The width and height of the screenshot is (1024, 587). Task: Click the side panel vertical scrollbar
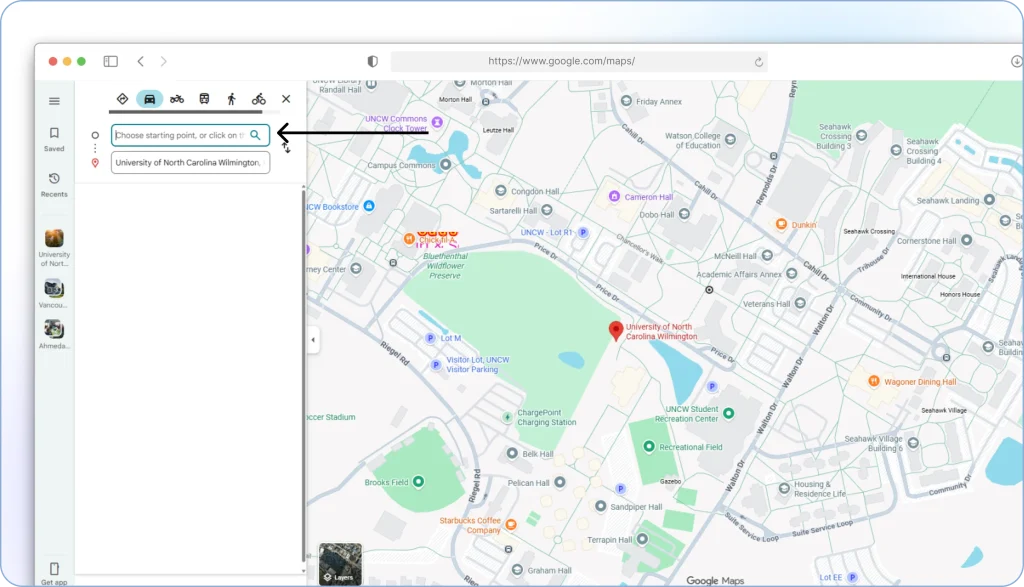pos(303,375)
